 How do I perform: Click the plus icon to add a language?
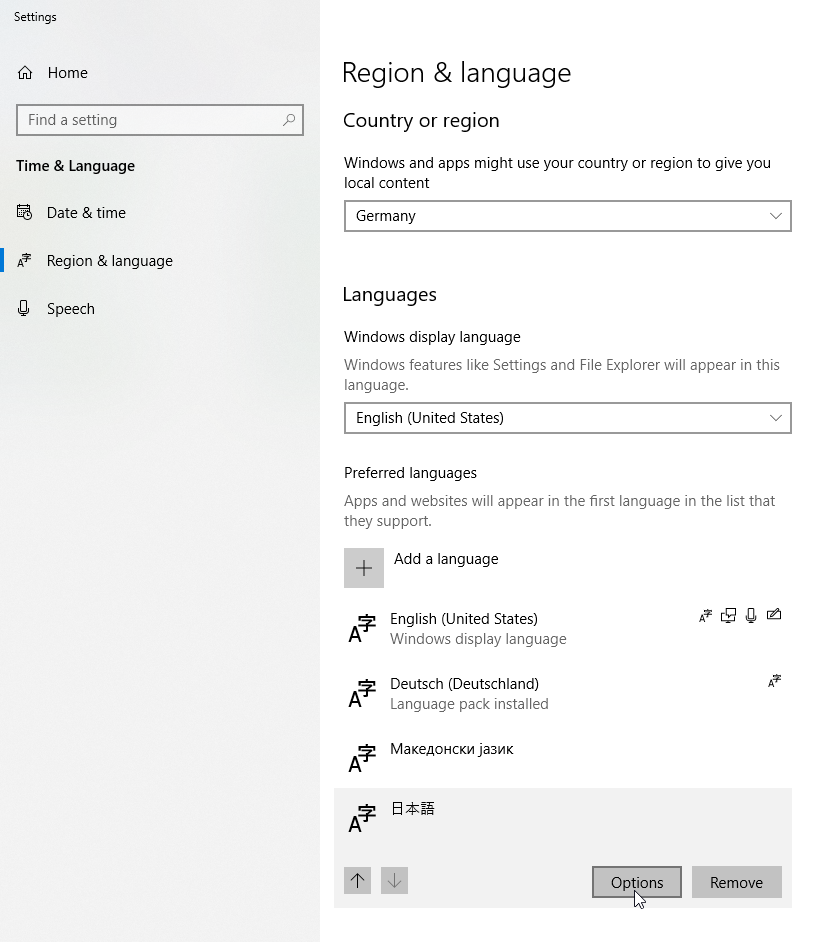[x=364, y=568]
